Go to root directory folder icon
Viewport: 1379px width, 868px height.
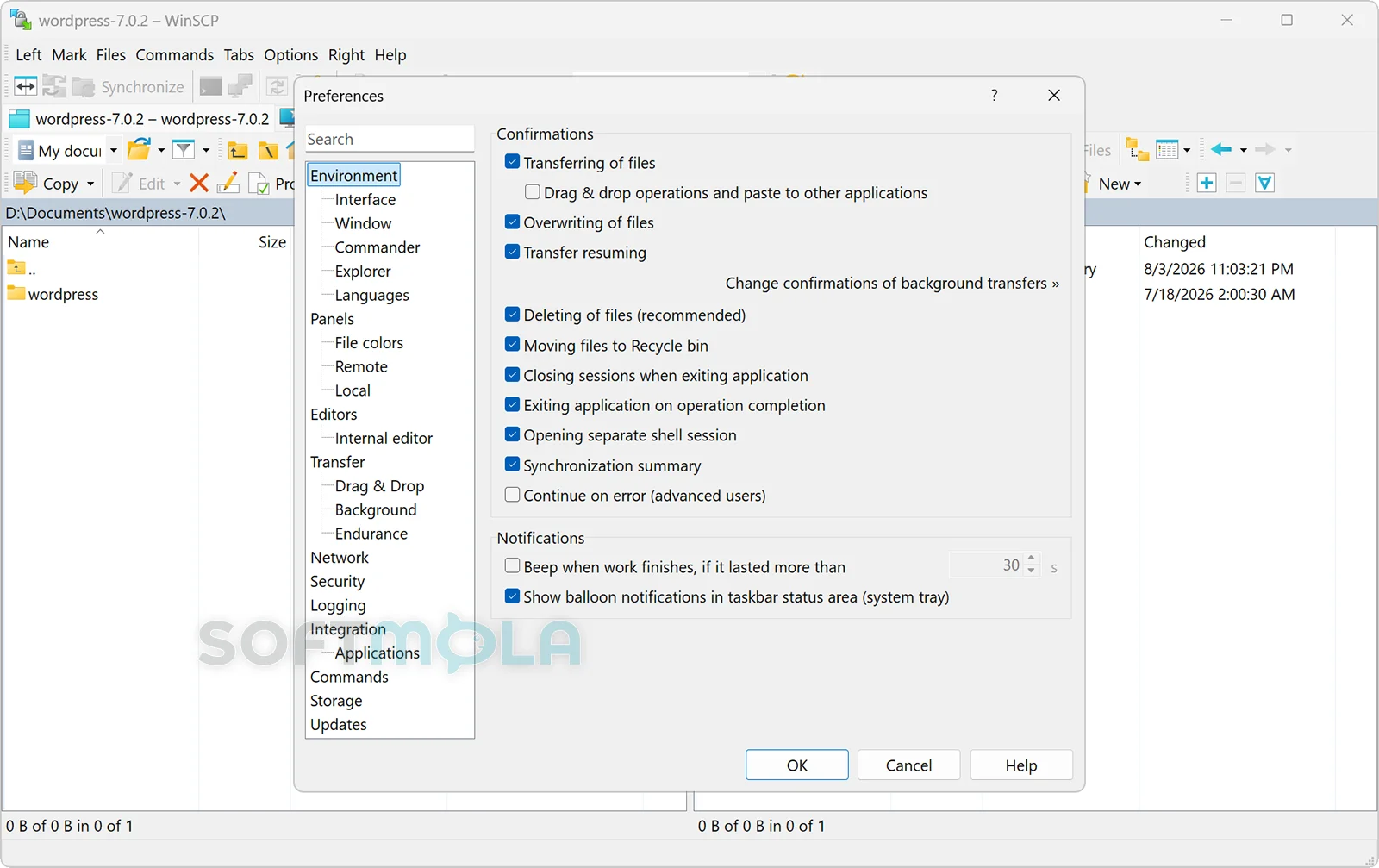point(268,151)
